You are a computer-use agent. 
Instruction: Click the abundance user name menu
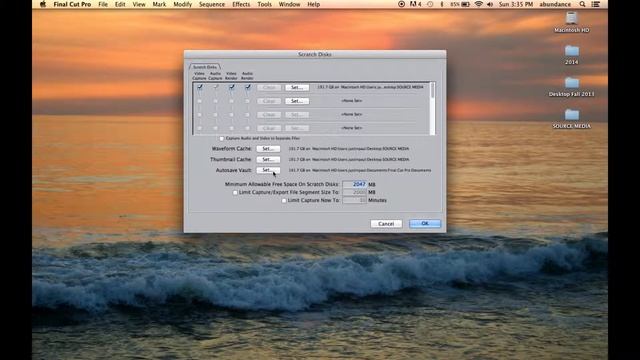point(555,4)
